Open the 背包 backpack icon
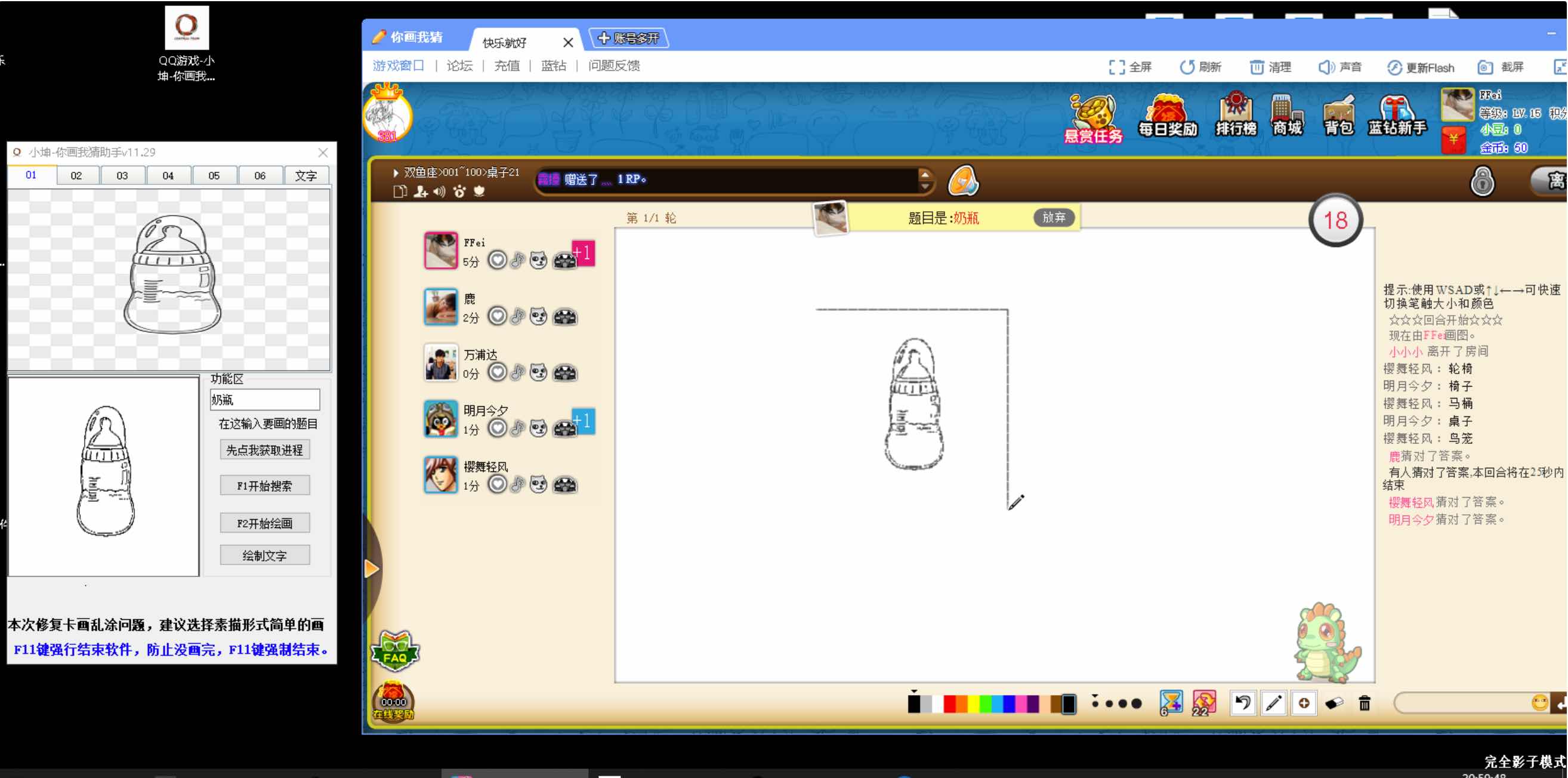 pyautogui.click(x=1338, y=116)
